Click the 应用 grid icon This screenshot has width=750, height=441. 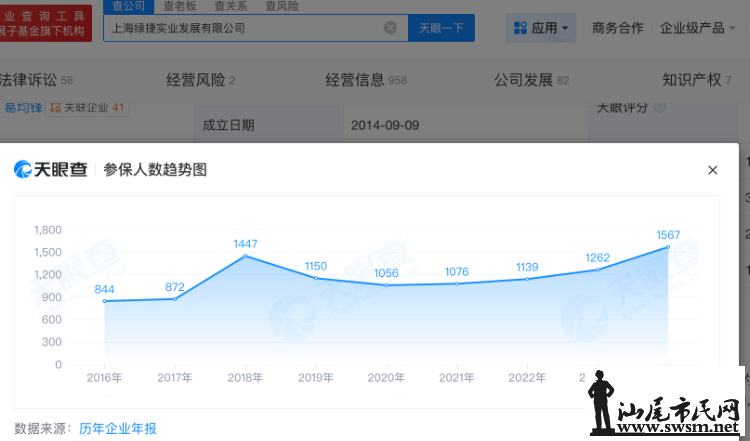520,28
